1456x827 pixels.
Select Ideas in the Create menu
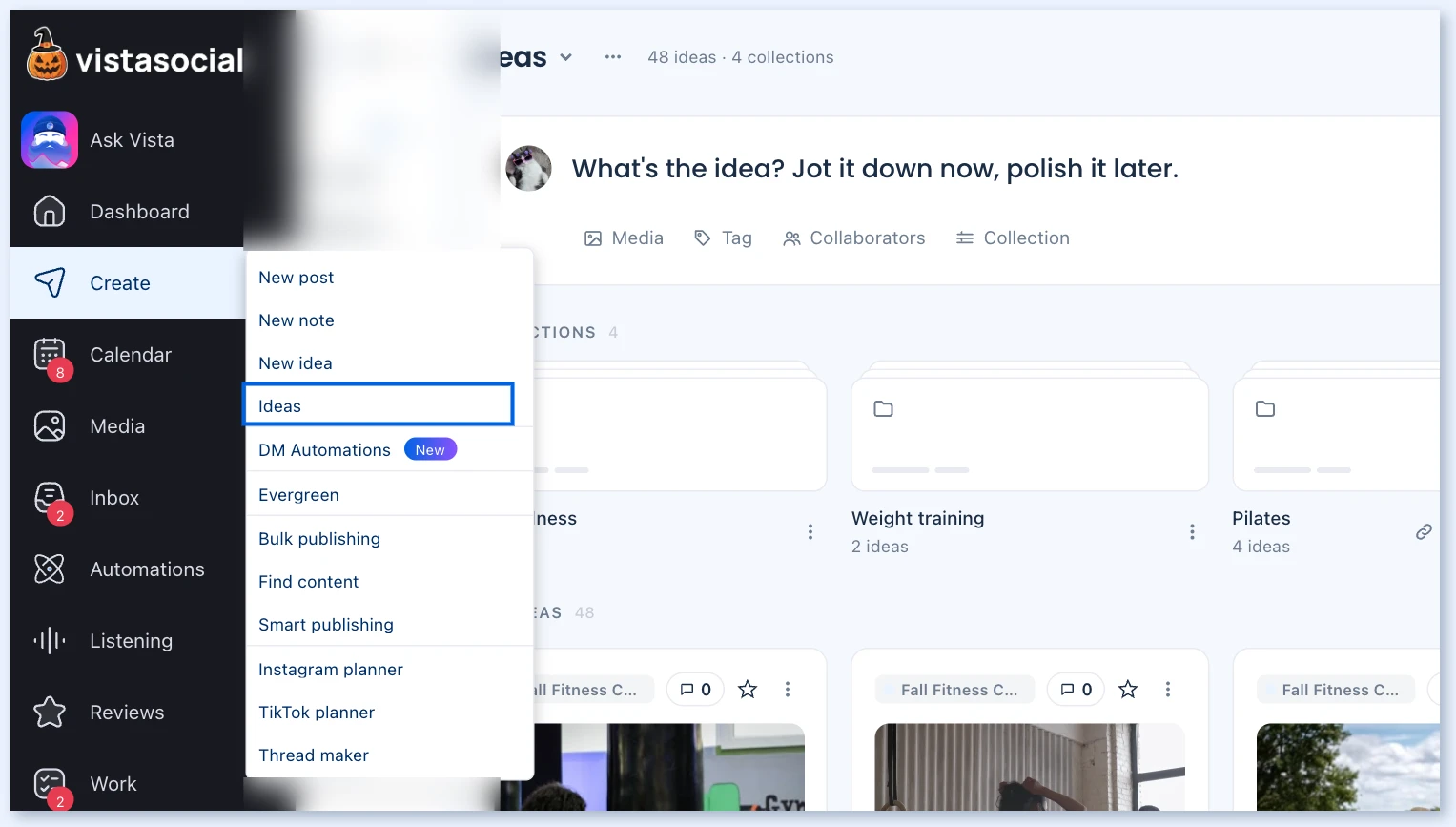pyautogui.click(x=379, y=405)
